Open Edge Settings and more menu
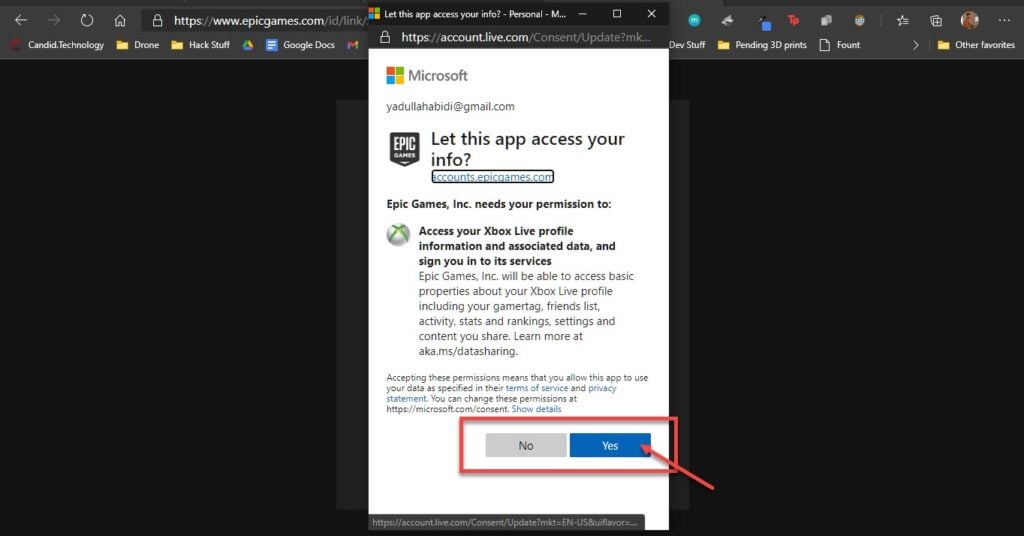This screenshot has width=1024, height=536. (1004, 20)
